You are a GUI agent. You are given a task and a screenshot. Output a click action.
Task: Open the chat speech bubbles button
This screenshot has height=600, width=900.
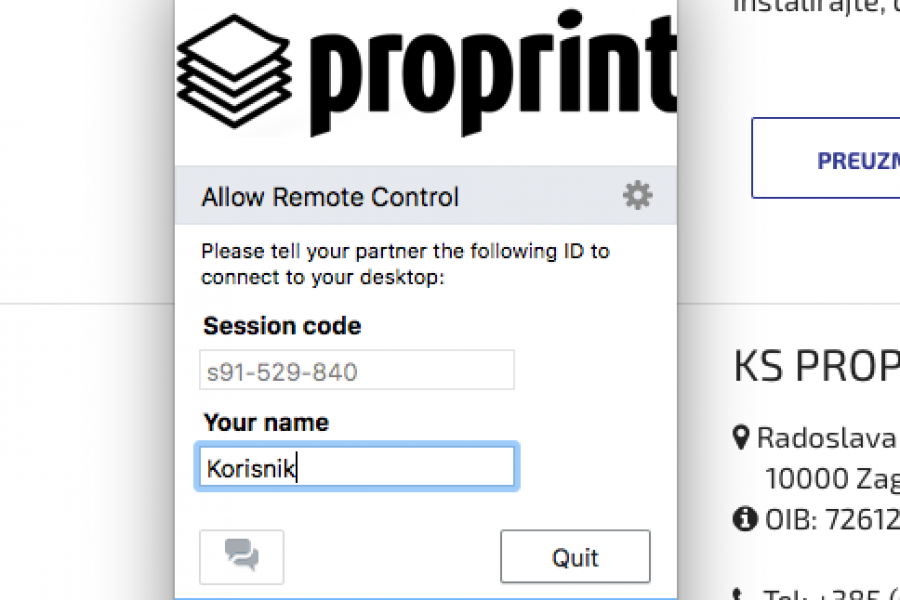click(x=242, y=556)
